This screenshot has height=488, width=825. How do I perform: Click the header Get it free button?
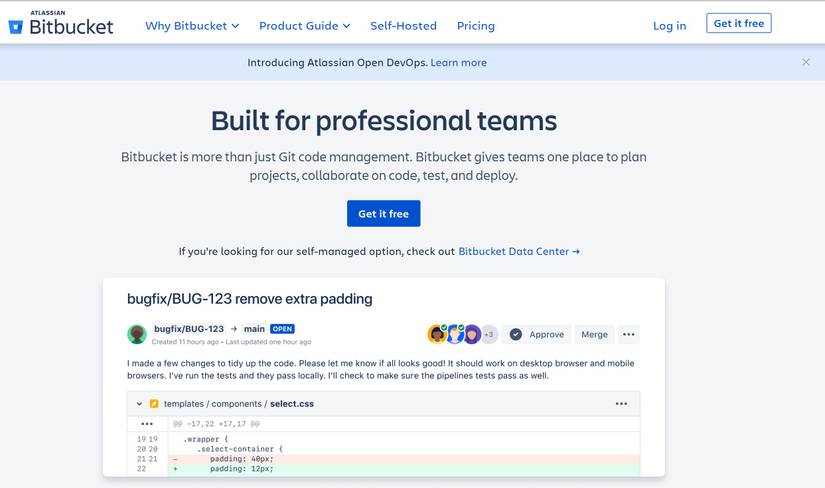click(739, 23)
